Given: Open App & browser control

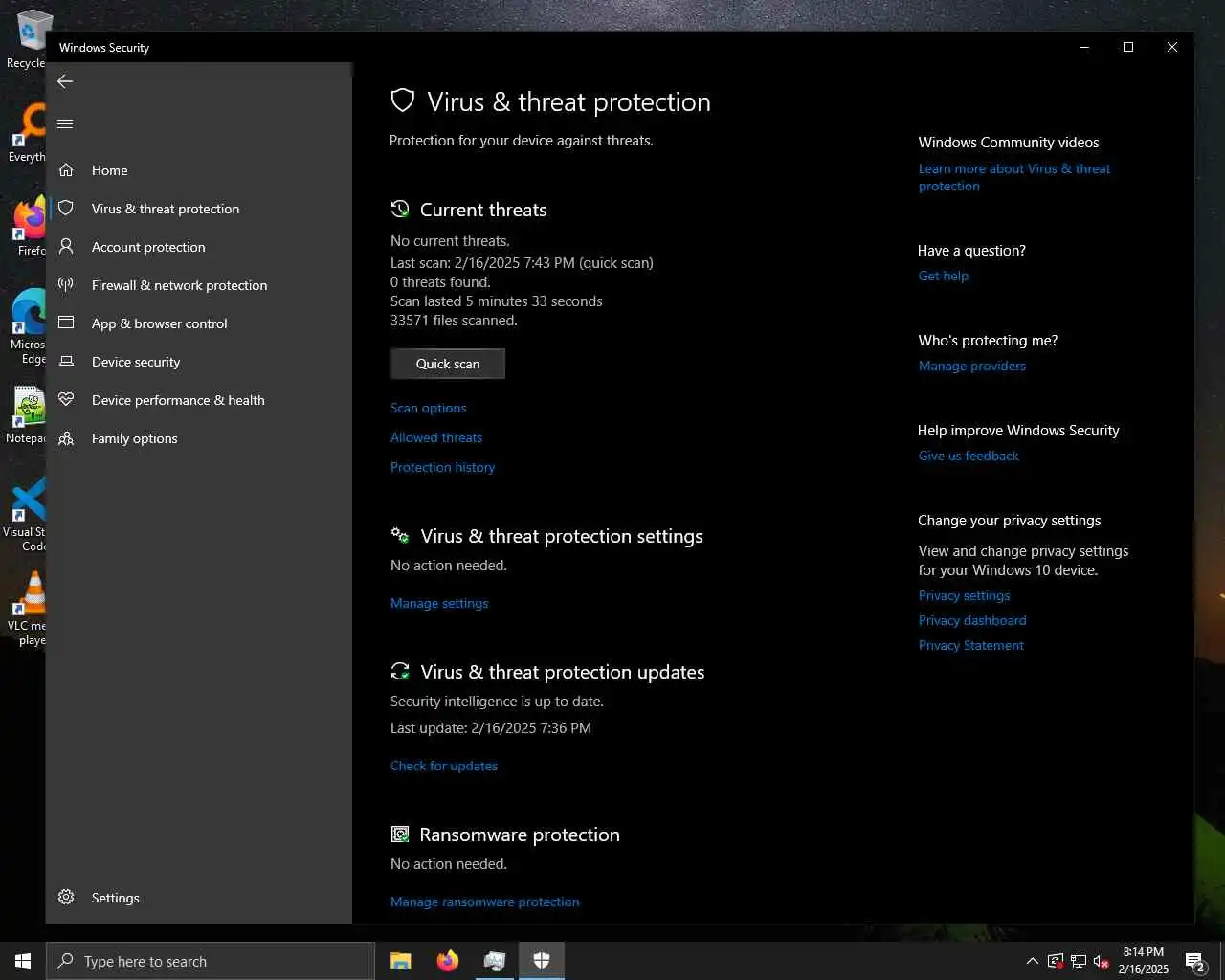Looking at the screenshot, I should 199,323.
